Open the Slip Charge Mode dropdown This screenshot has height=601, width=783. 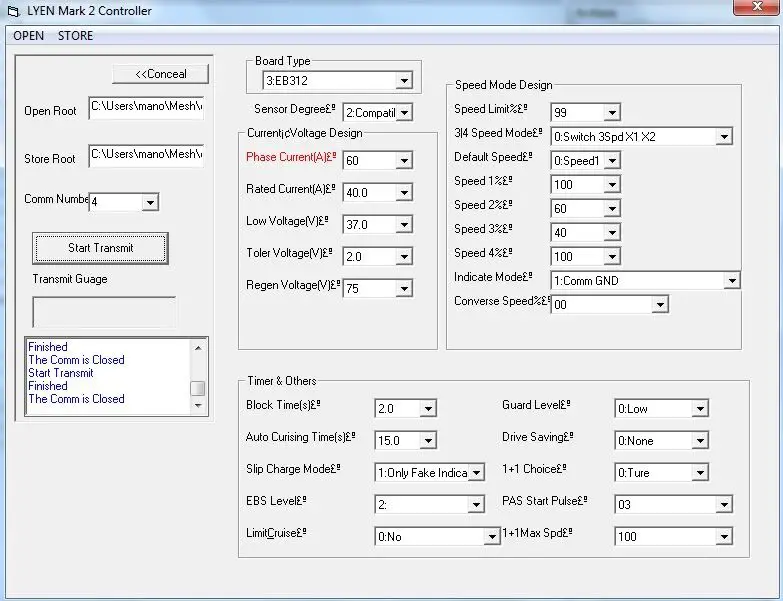coord(476,473)
